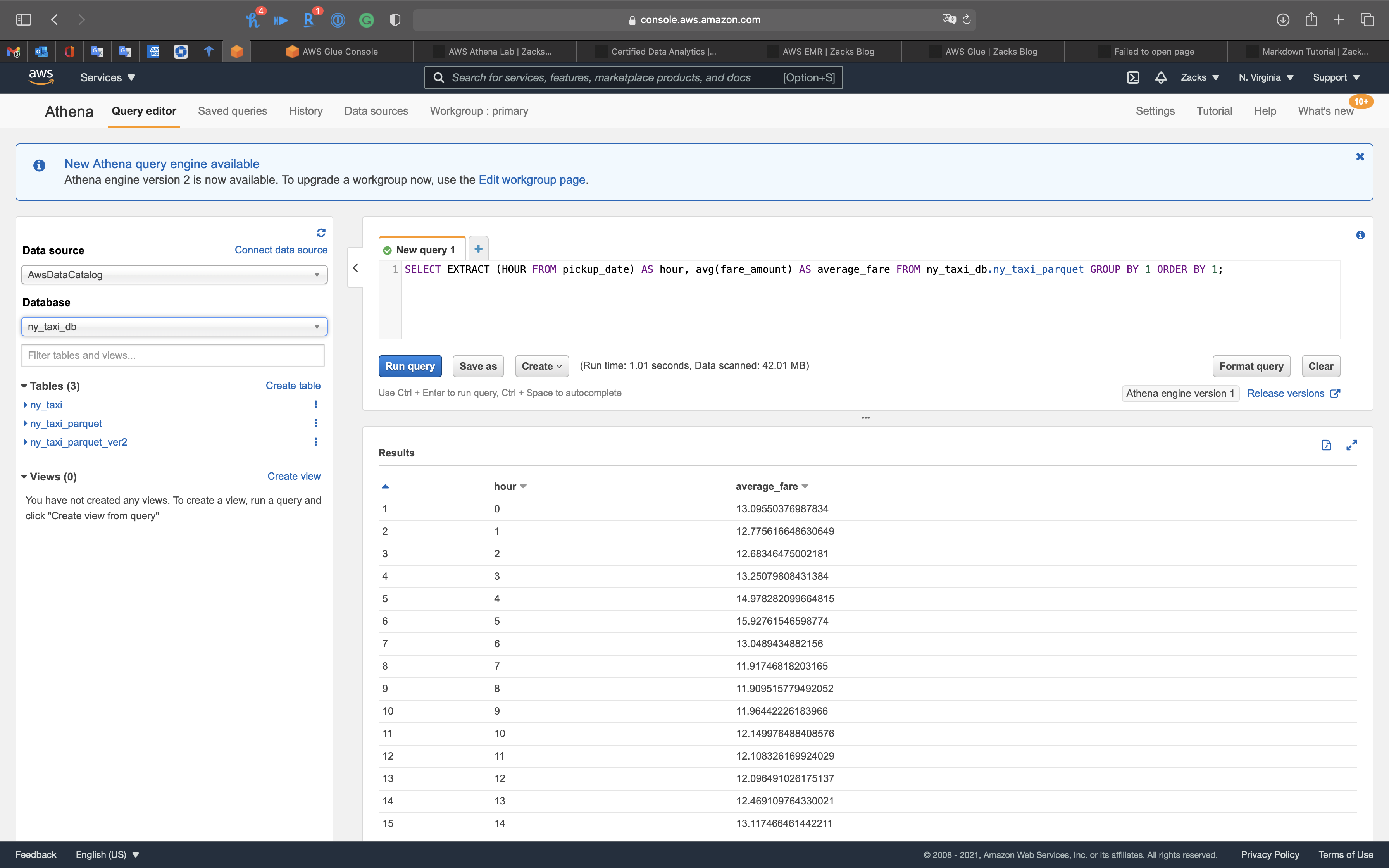The image size is (1389, 868).
Task: Collapse the Tables section
Action: click(25, 386)
